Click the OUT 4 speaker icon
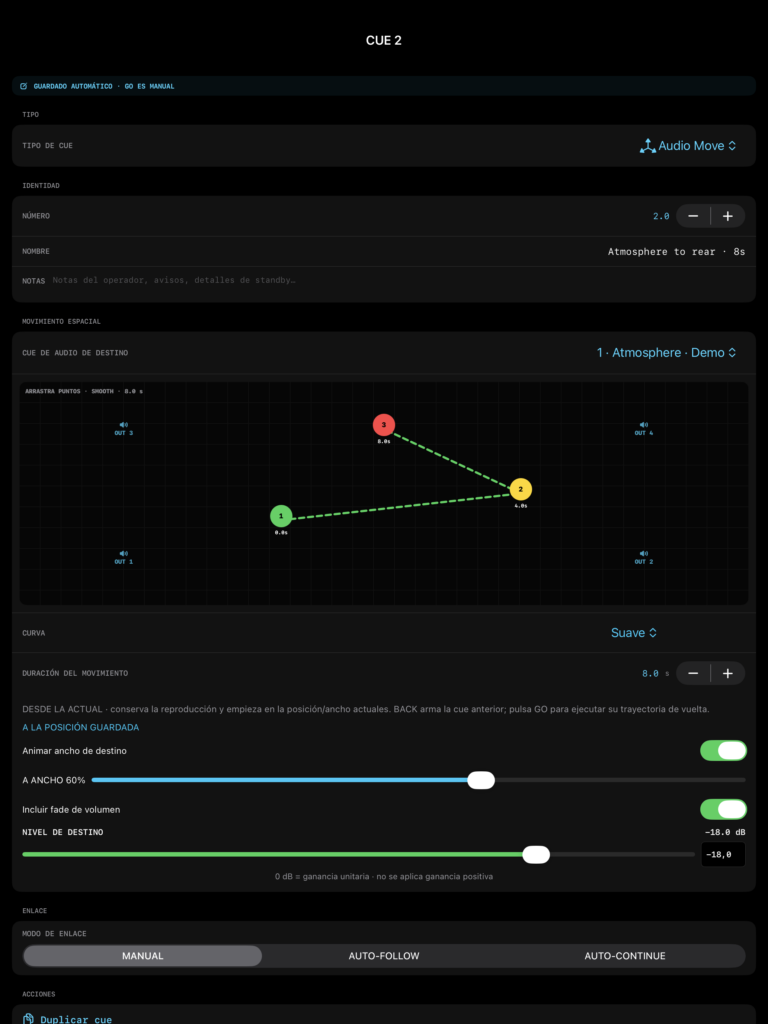 coord(644,425)
